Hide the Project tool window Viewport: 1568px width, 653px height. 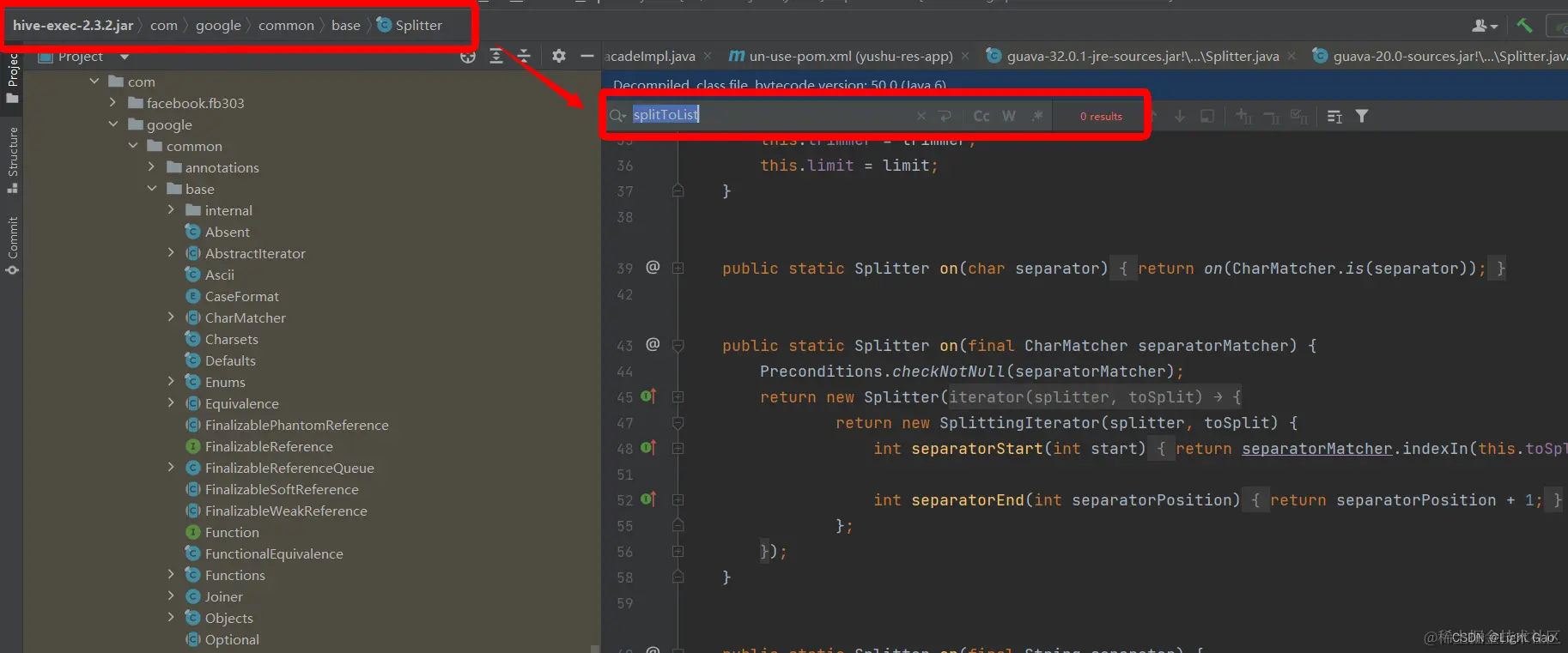587,57
